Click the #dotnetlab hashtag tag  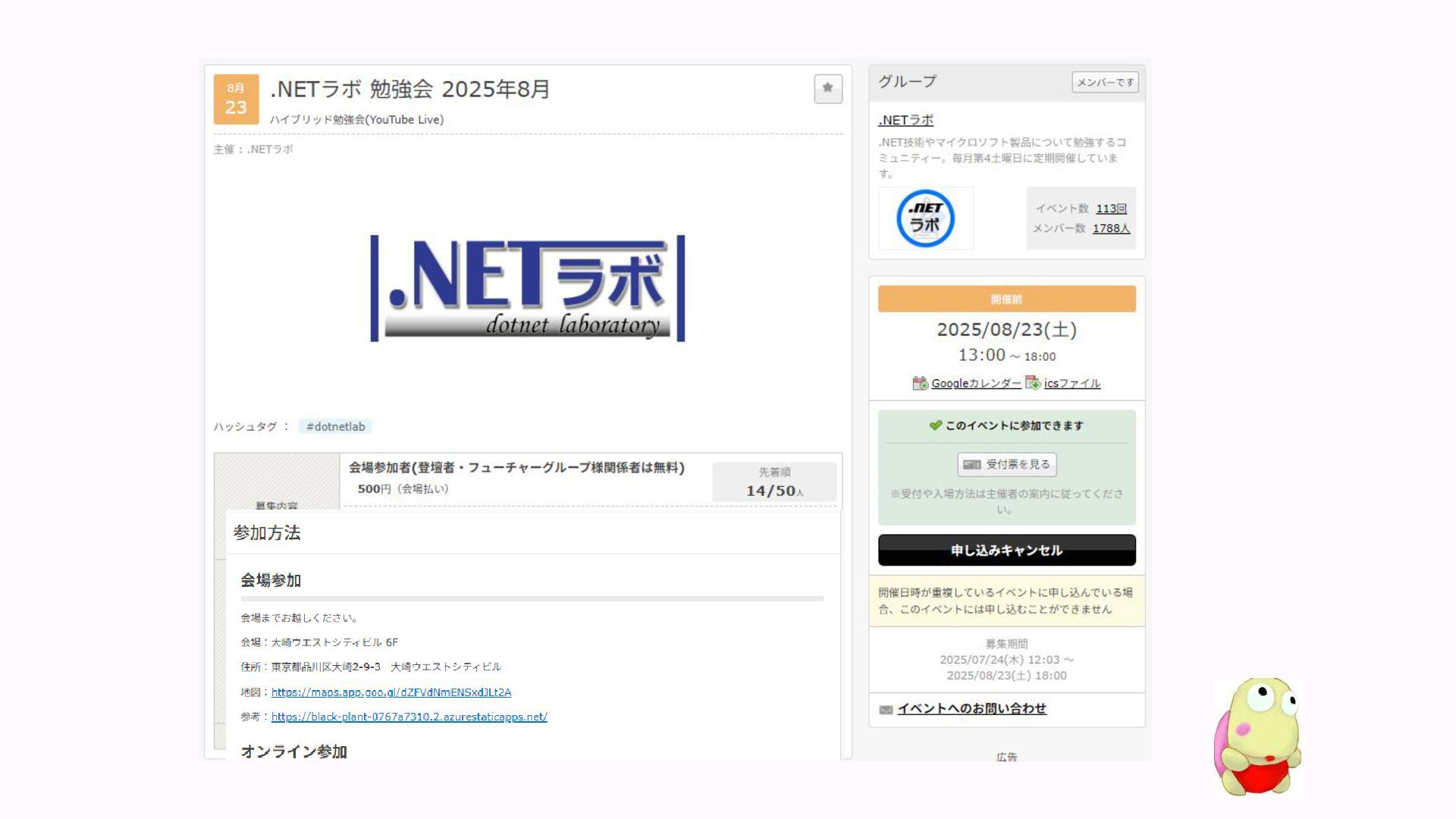point(335,426)
